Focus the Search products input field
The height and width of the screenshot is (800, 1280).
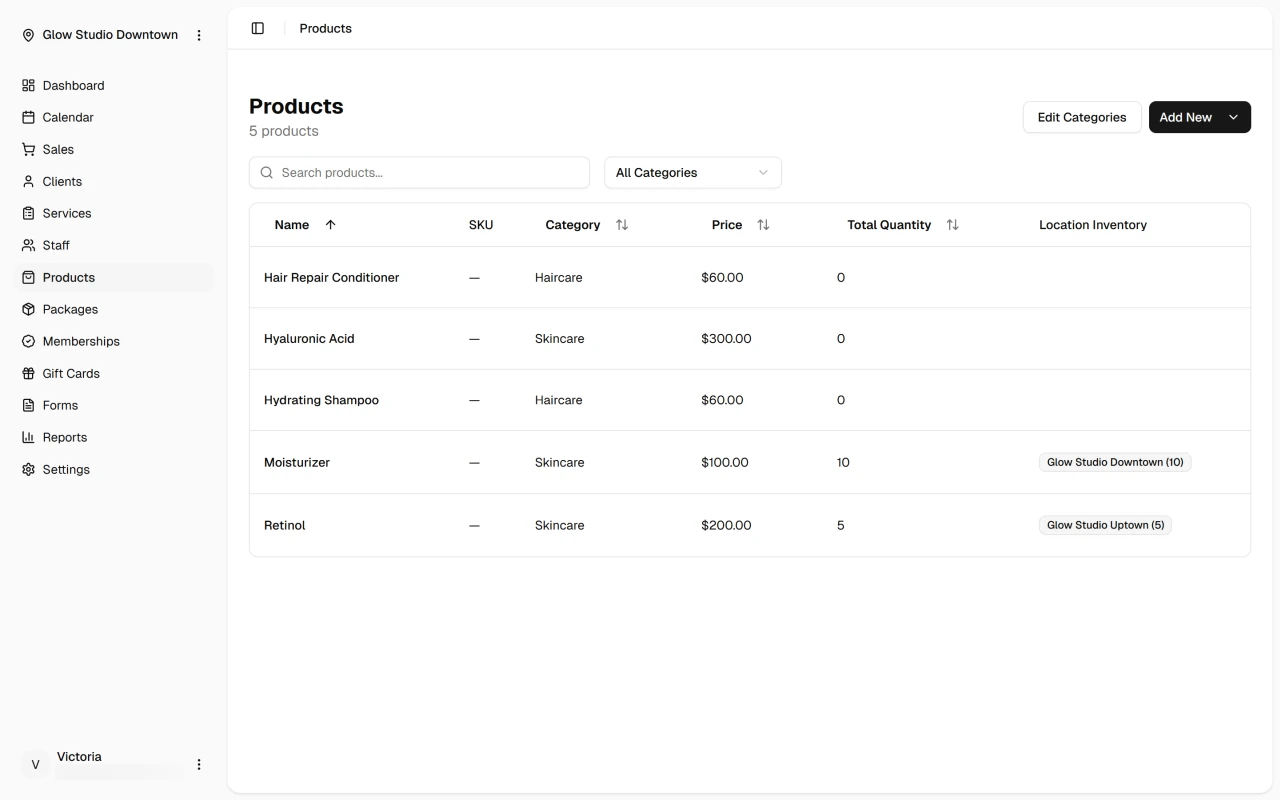click(x=419, y=173)
